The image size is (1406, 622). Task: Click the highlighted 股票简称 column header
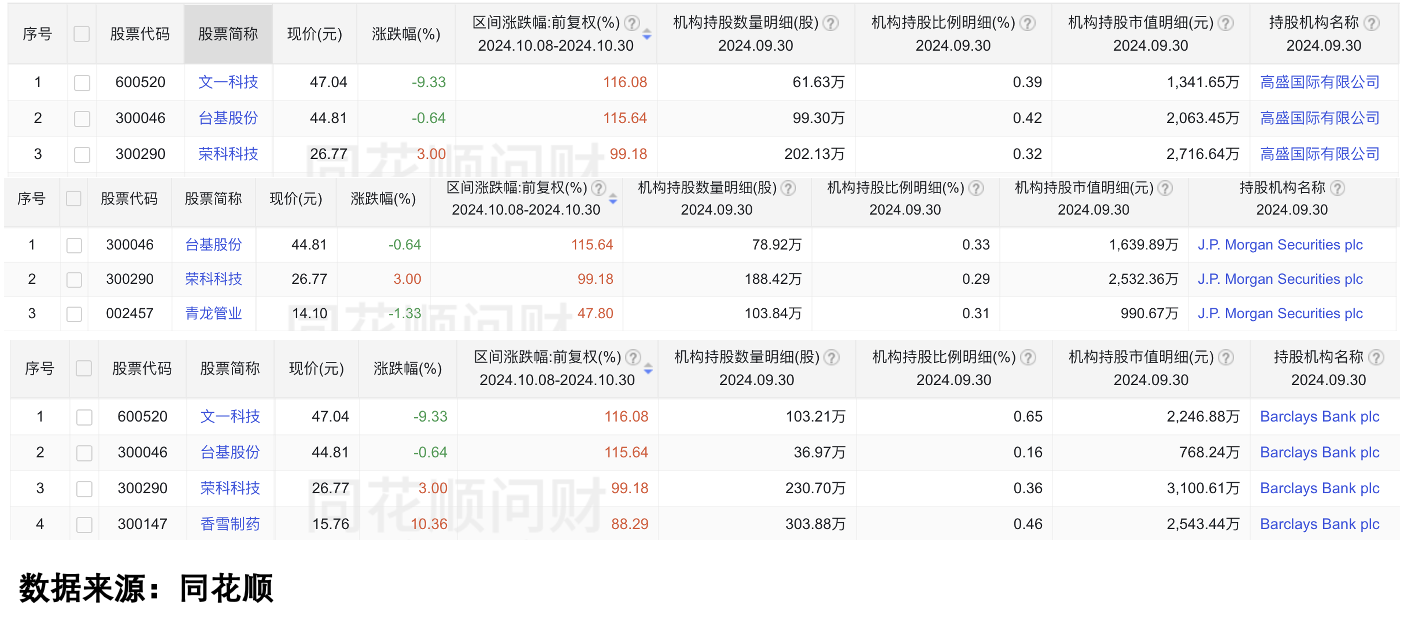[x=228, y=34]
